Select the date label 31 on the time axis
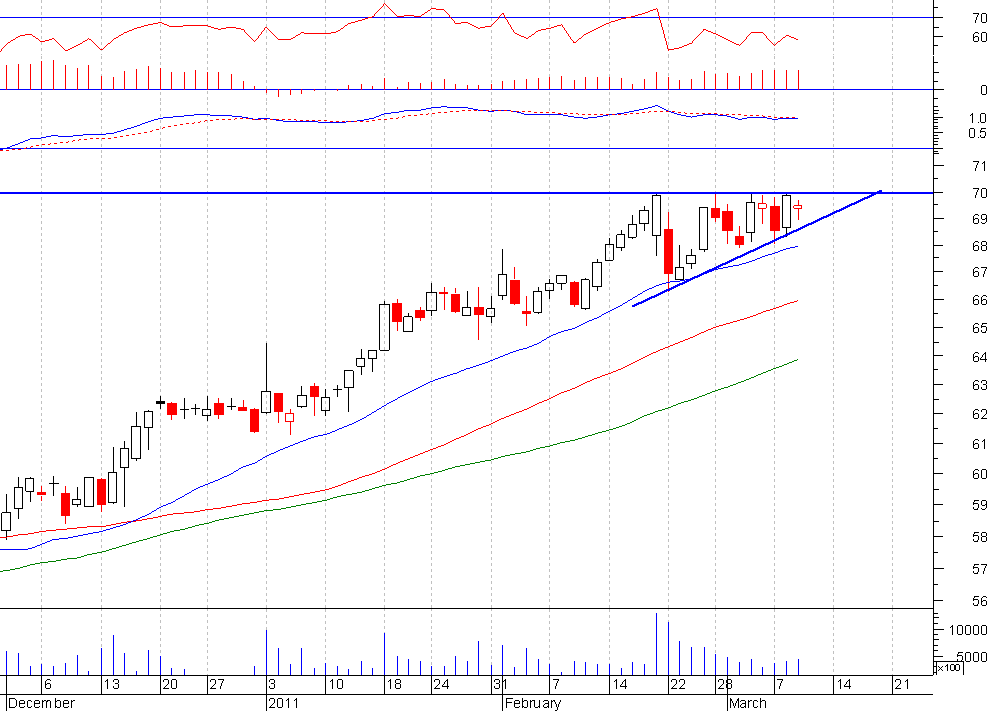The image size is (991, 711). 501,684
